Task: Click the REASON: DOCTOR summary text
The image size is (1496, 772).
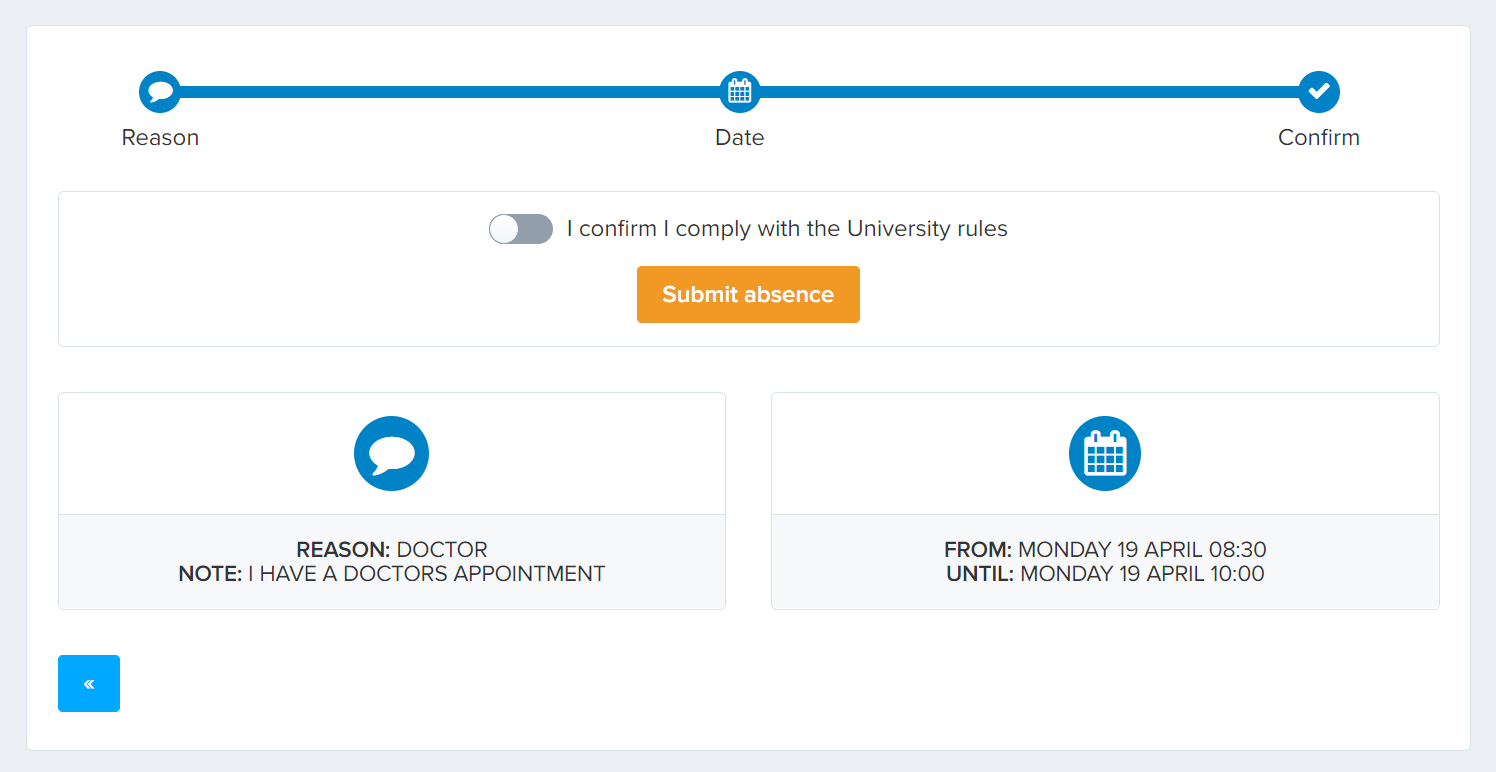Action: pyautogui.click(x=392, y=550)
